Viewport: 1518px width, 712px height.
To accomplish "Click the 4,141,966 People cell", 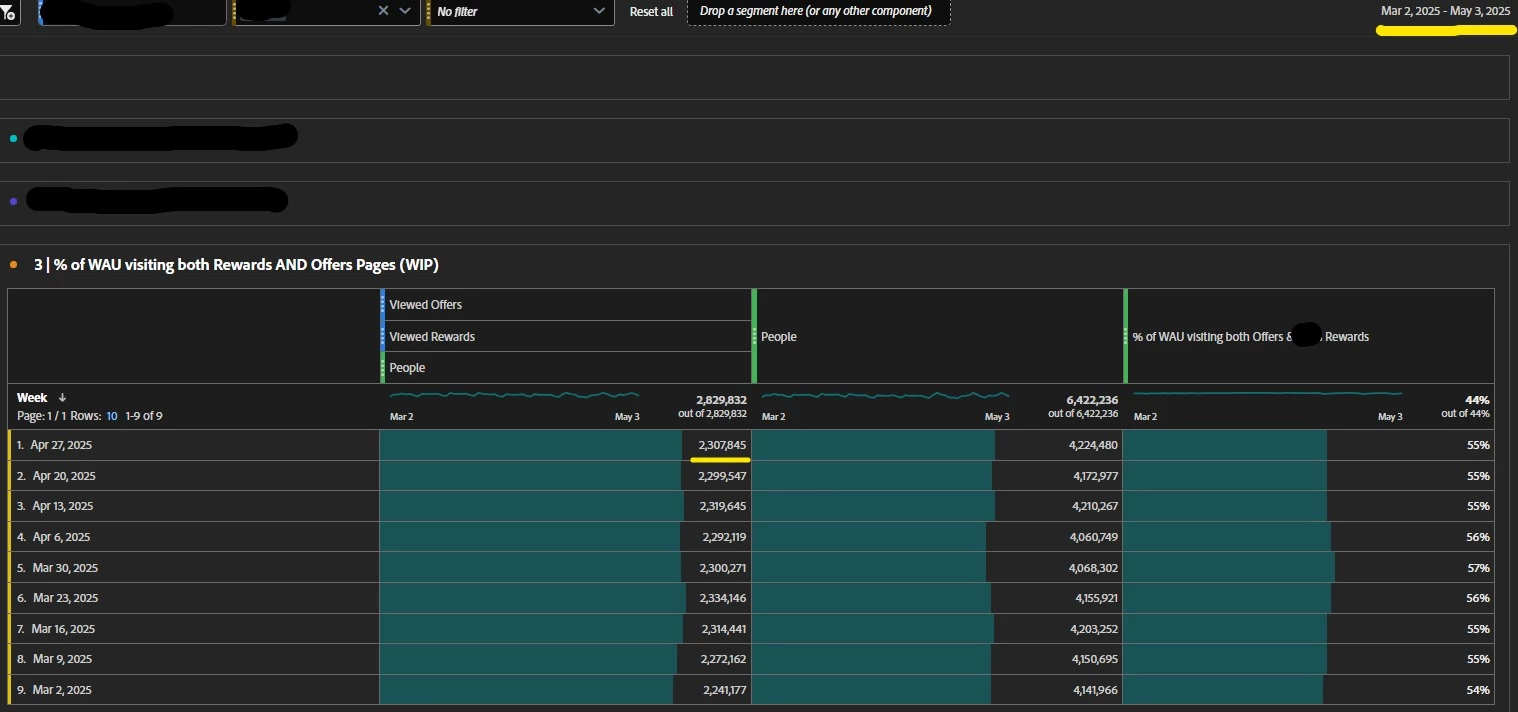I will pyautogui.click(x=937, y=690).
